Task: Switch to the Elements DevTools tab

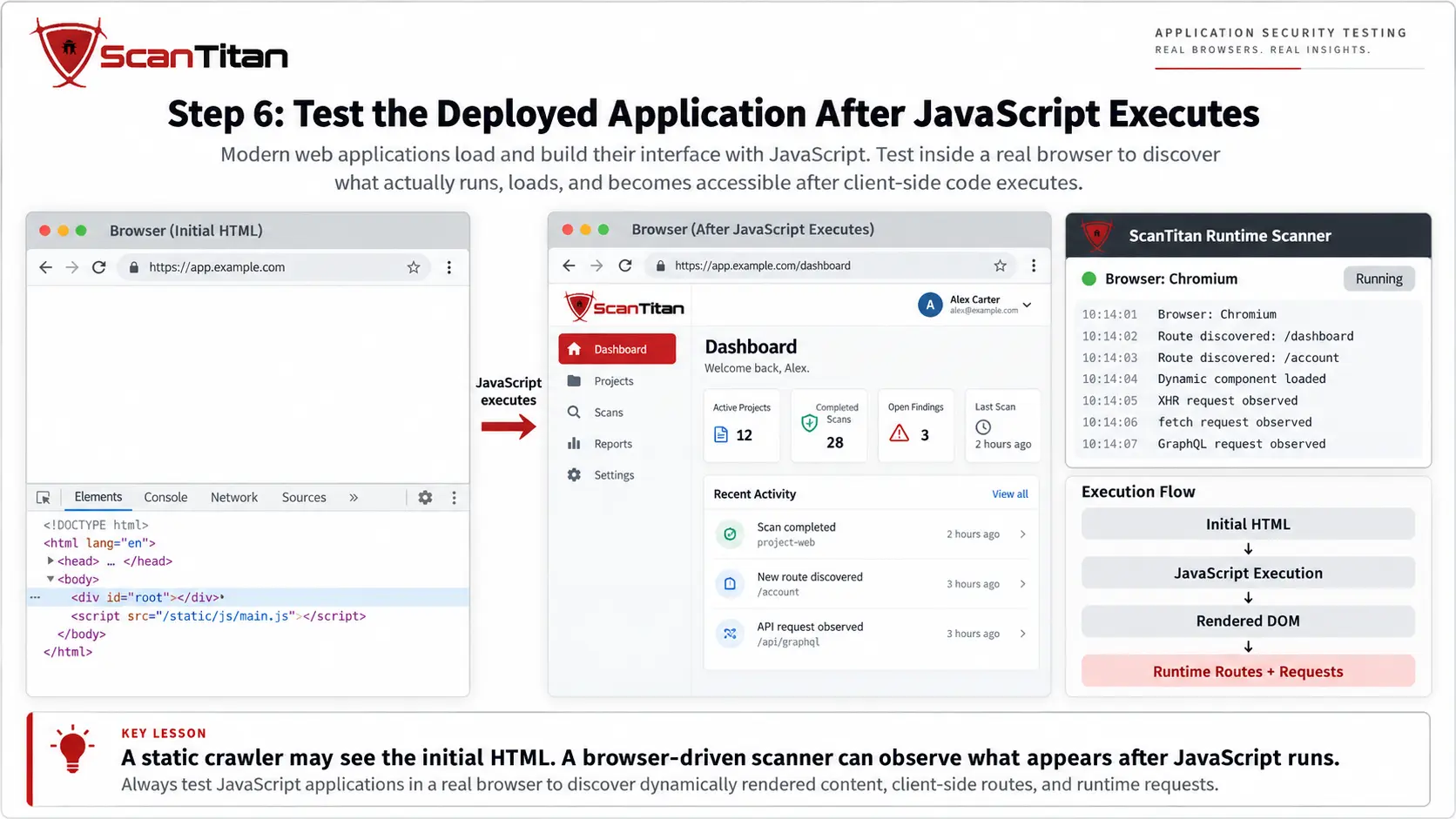Action: (x=98, y=497)
